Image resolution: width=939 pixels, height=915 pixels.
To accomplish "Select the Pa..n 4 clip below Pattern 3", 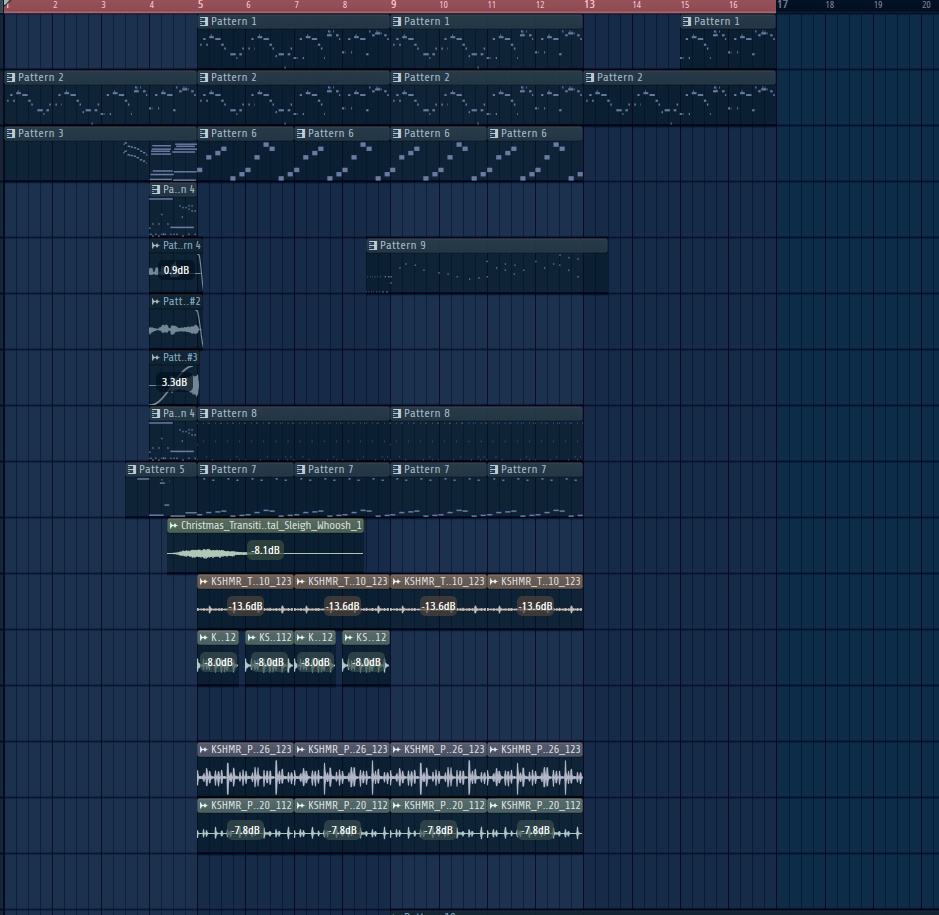I will coord(173,210).
